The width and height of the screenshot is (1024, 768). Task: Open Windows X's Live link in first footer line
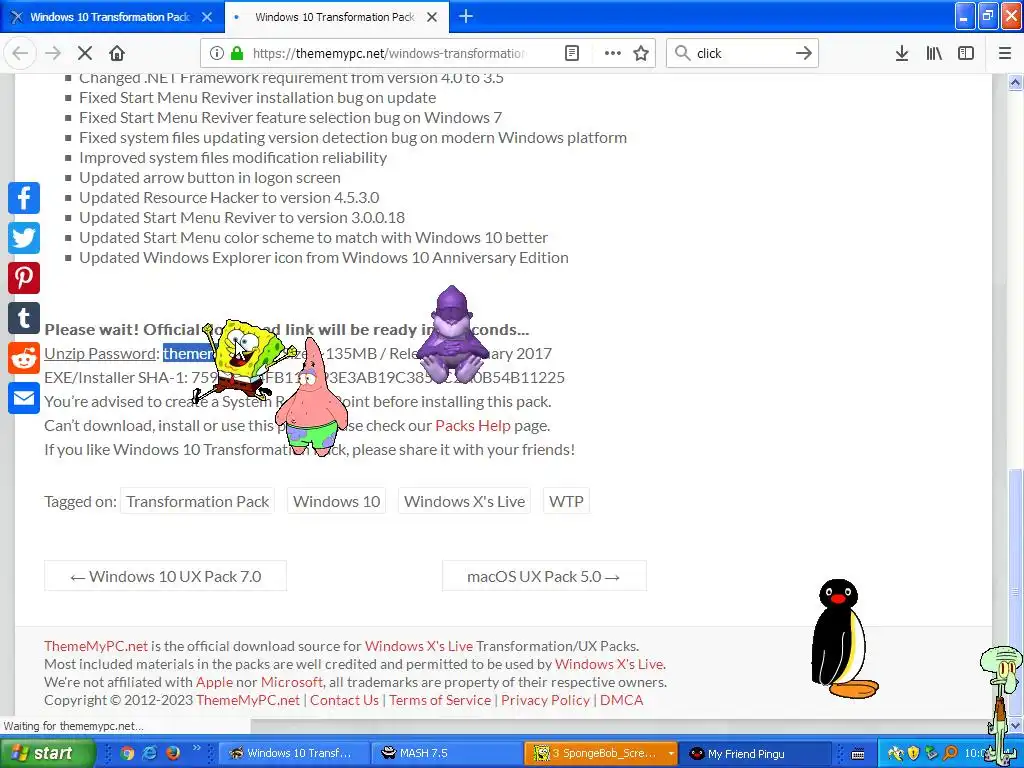click(419, 646)
